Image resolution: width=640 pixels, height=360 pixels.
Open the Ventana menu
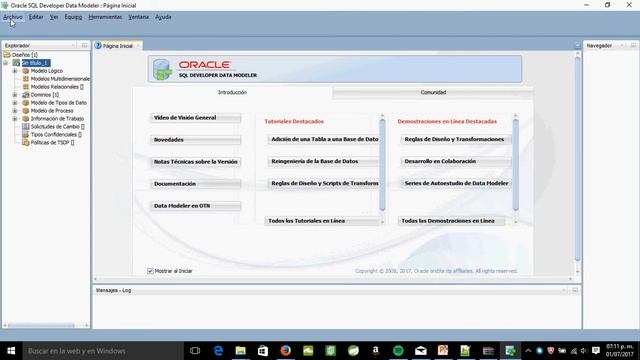pyautogui.click(x=138, y=17)
